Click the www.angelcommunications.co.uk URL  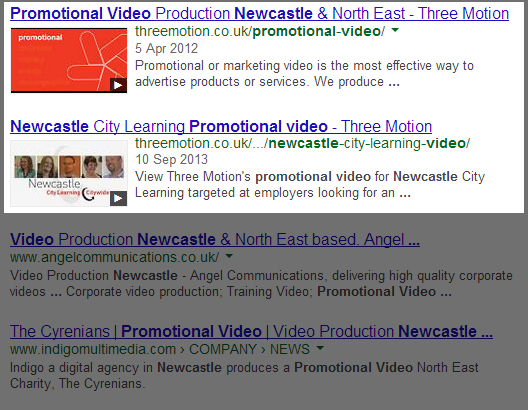[114, 257]
